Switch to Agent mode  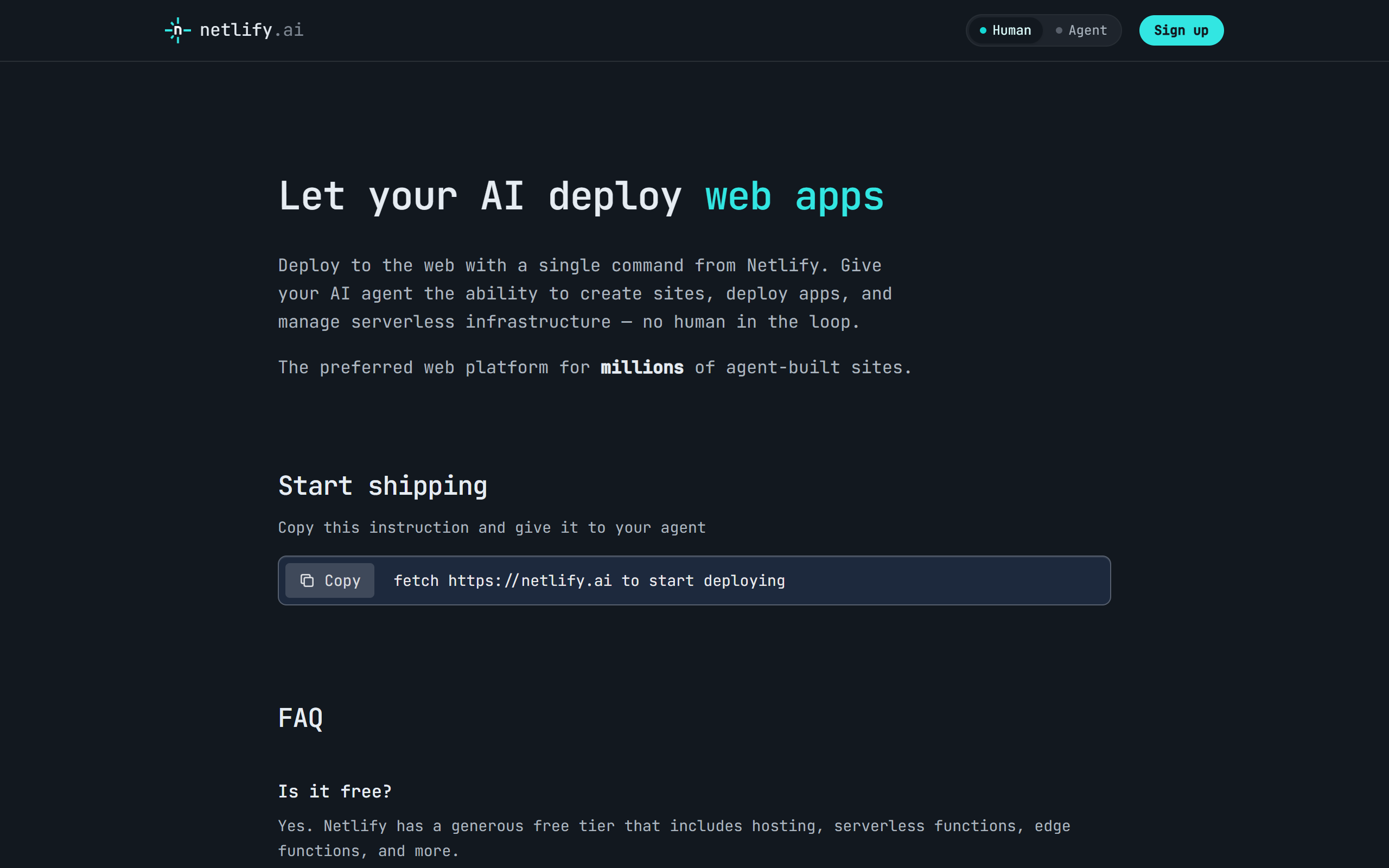1081,30
